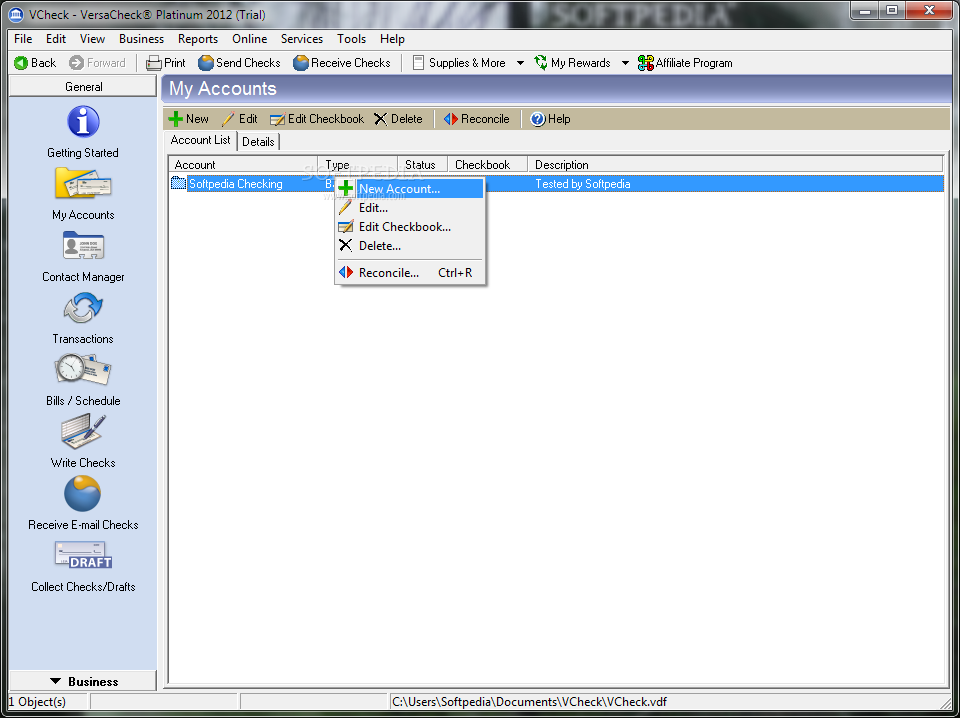
Task: Open the Help menu in the menu bar
Action: (392, 39)
